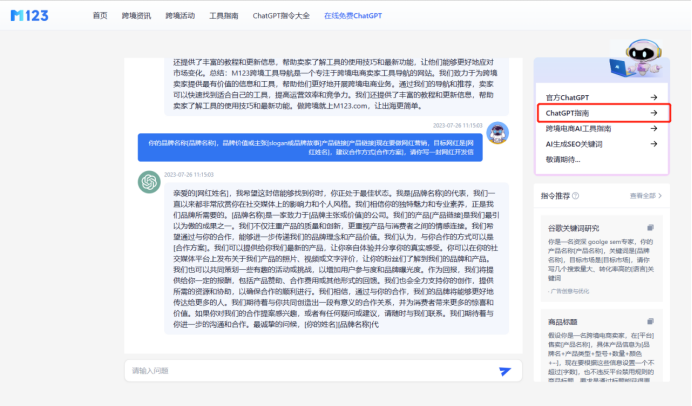Expand the chevron after 查看全部
The width and height of the screenshot is (692, 406).
(x=660, y=196)
